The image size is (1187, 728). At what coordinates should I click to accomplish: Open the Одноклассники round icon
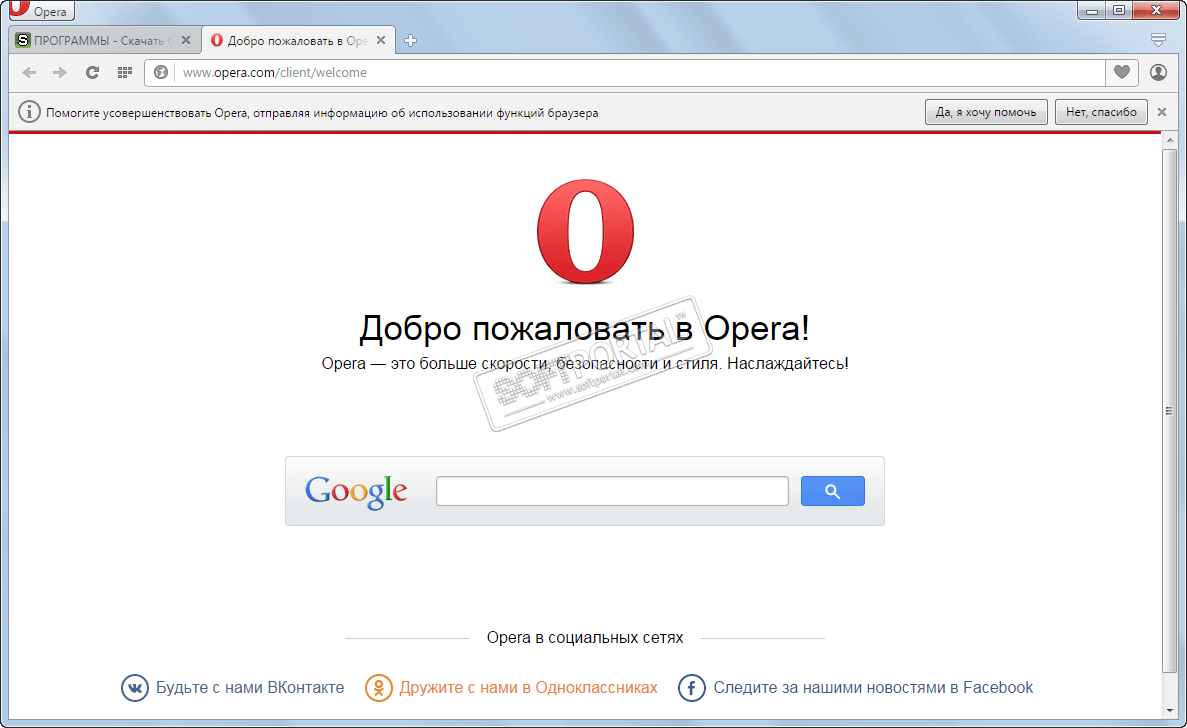[379, 688]
